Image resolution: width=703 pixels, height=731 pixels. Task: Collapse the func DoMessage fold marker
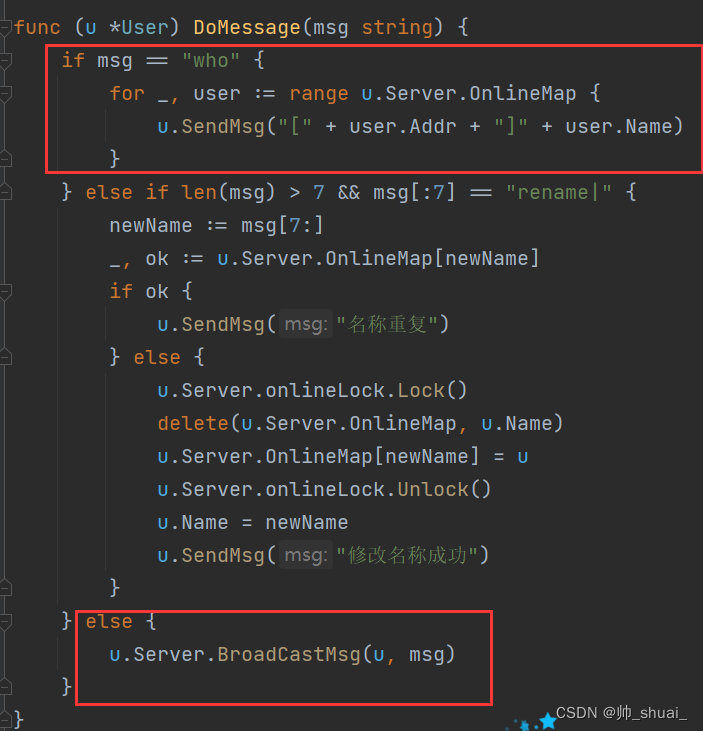pyautogui.click(x=5, y=28)
